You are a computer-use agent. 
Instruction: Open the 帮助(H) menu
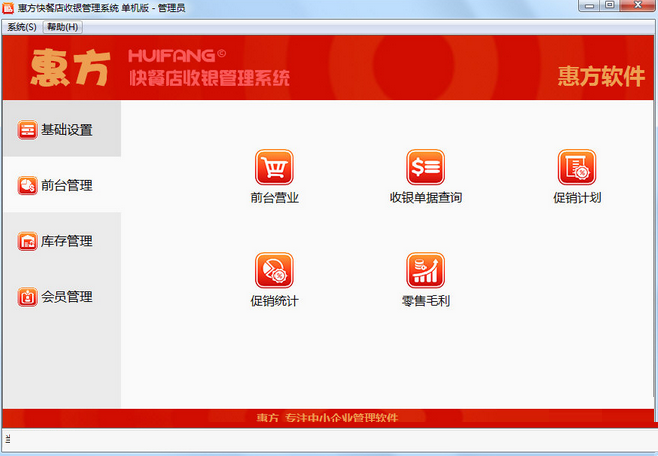coord(63,27)
